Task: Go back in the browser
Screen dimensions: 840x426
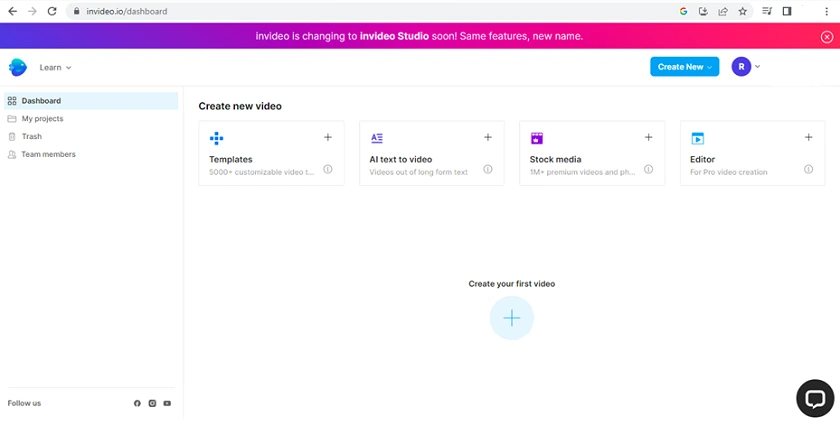Action: tap(12, 11)
